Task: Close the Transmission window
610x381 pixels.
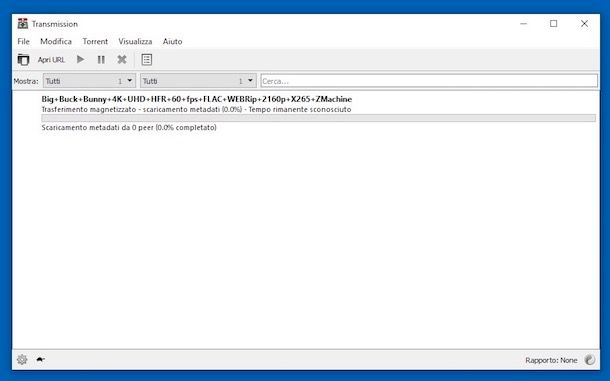Action: tap(584, 24)
